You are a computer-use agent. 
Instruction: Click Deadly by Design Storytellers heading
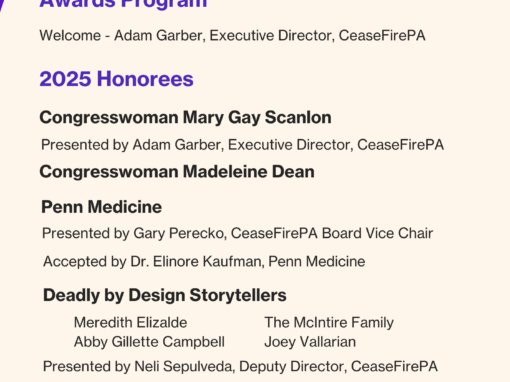click(x=165, y=295)
